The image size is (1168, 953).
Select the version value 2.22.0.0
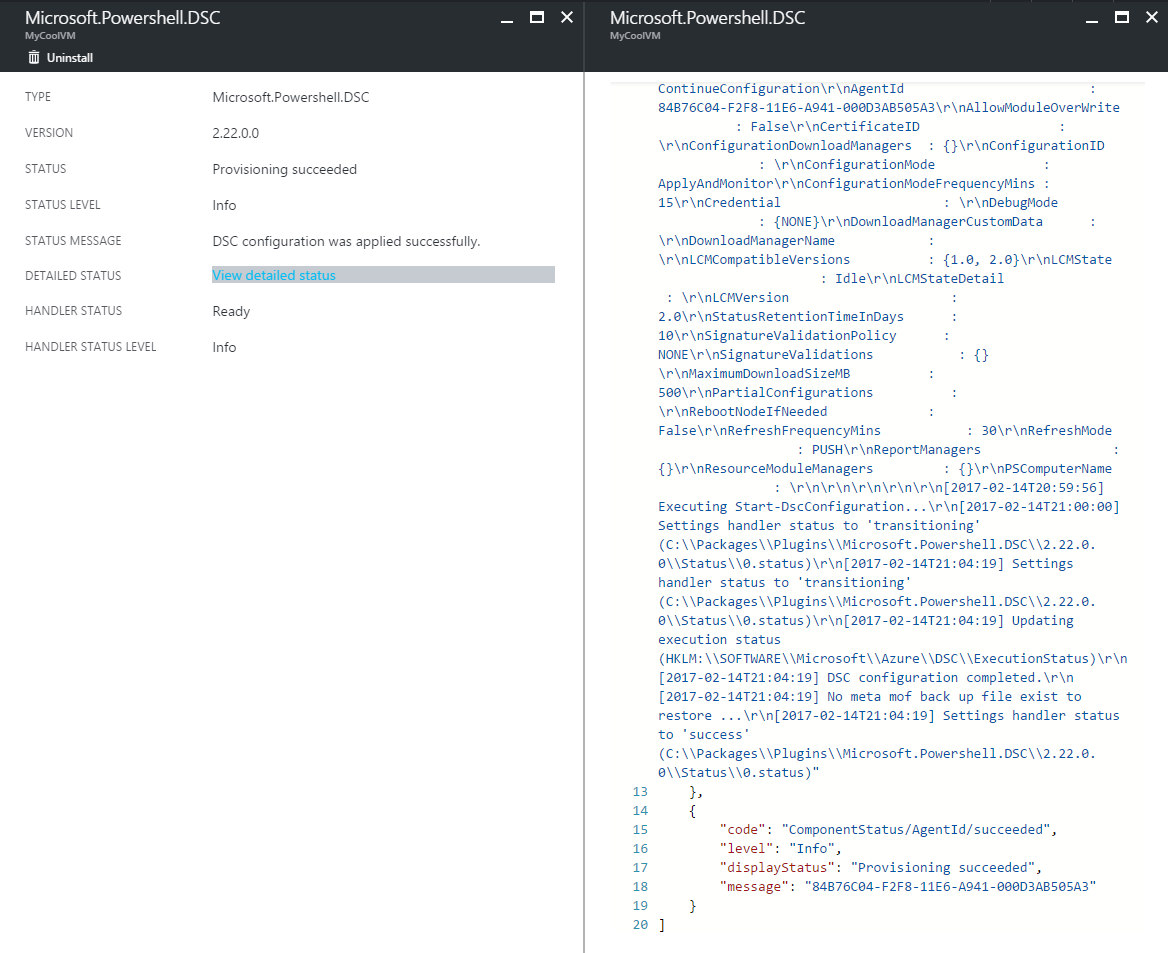[x=235, y=133]
